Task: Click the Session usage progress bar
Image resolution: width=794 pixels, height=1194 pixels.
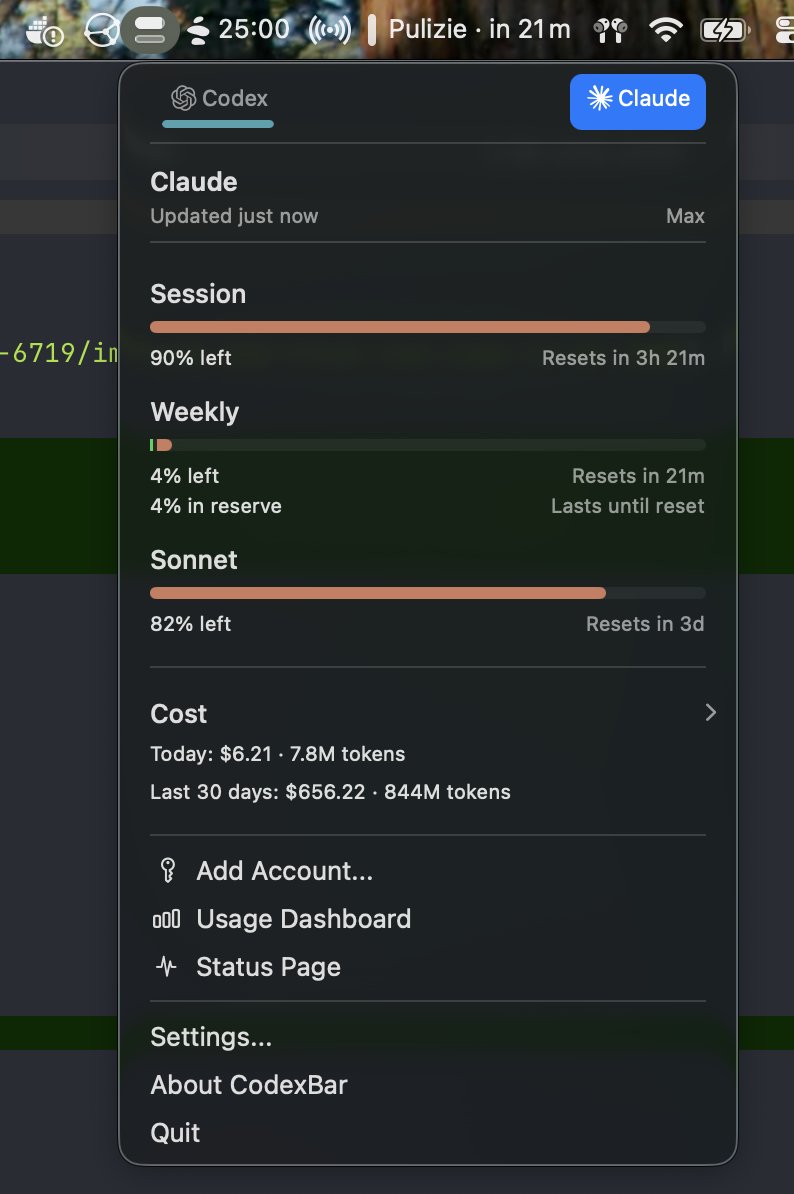Action: click(x=428, y=327)
